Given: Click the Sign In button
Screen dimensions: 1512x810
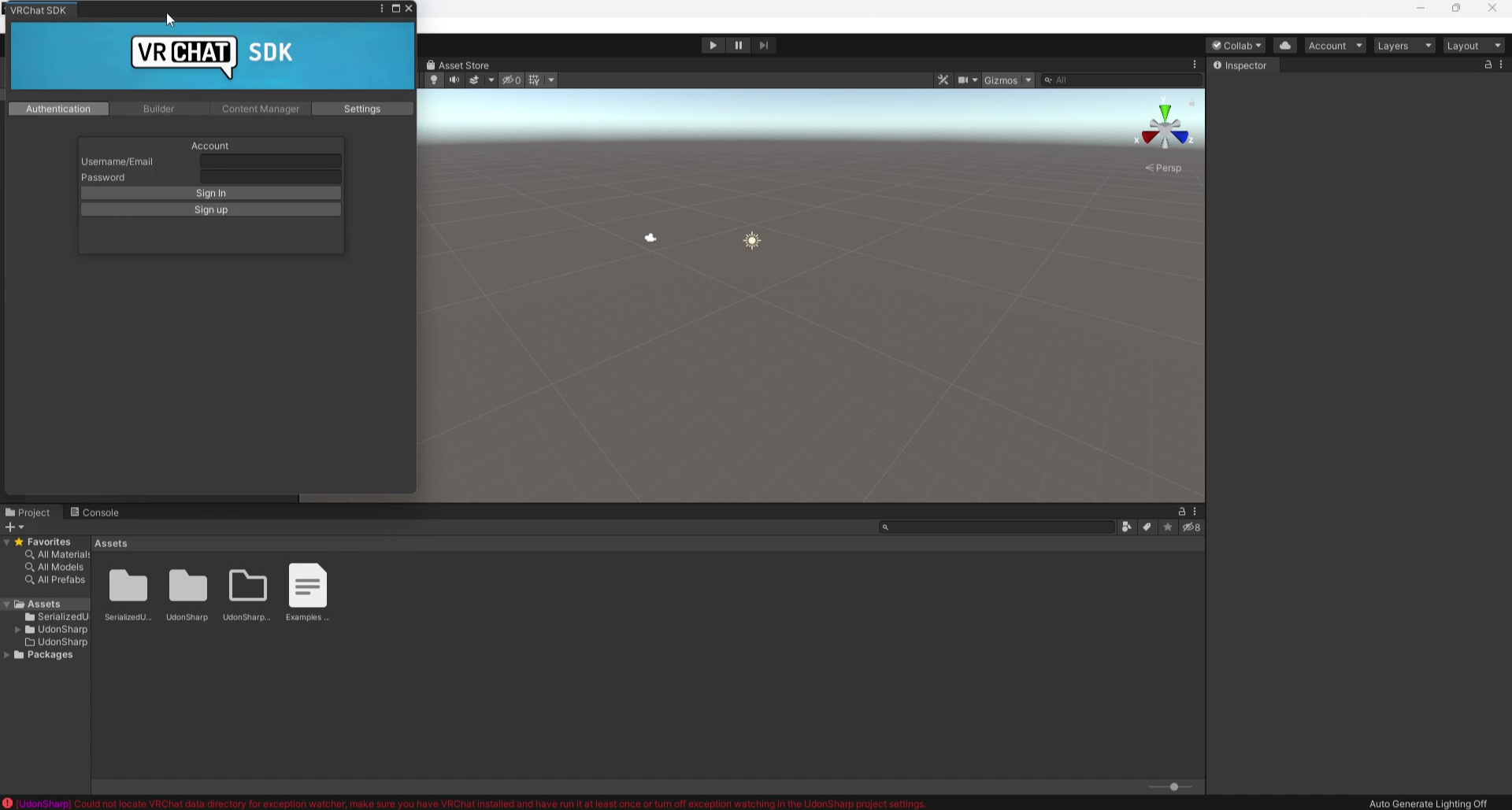Looking at the screenshot, I should 211,193.
